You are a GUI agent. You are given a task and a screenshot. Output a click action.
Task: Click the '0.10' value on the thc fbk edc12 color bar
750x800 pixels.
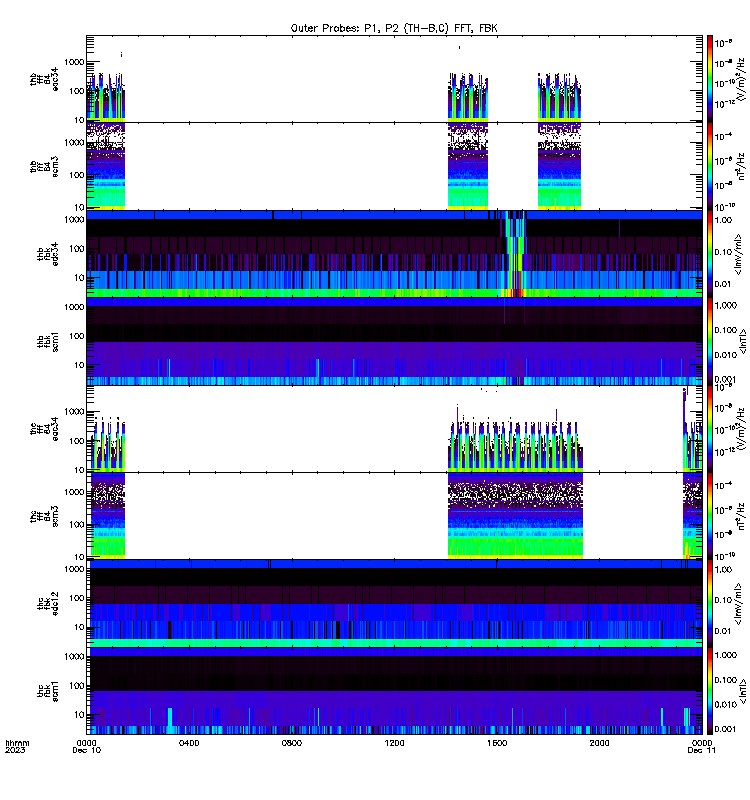tap(723, 601)
